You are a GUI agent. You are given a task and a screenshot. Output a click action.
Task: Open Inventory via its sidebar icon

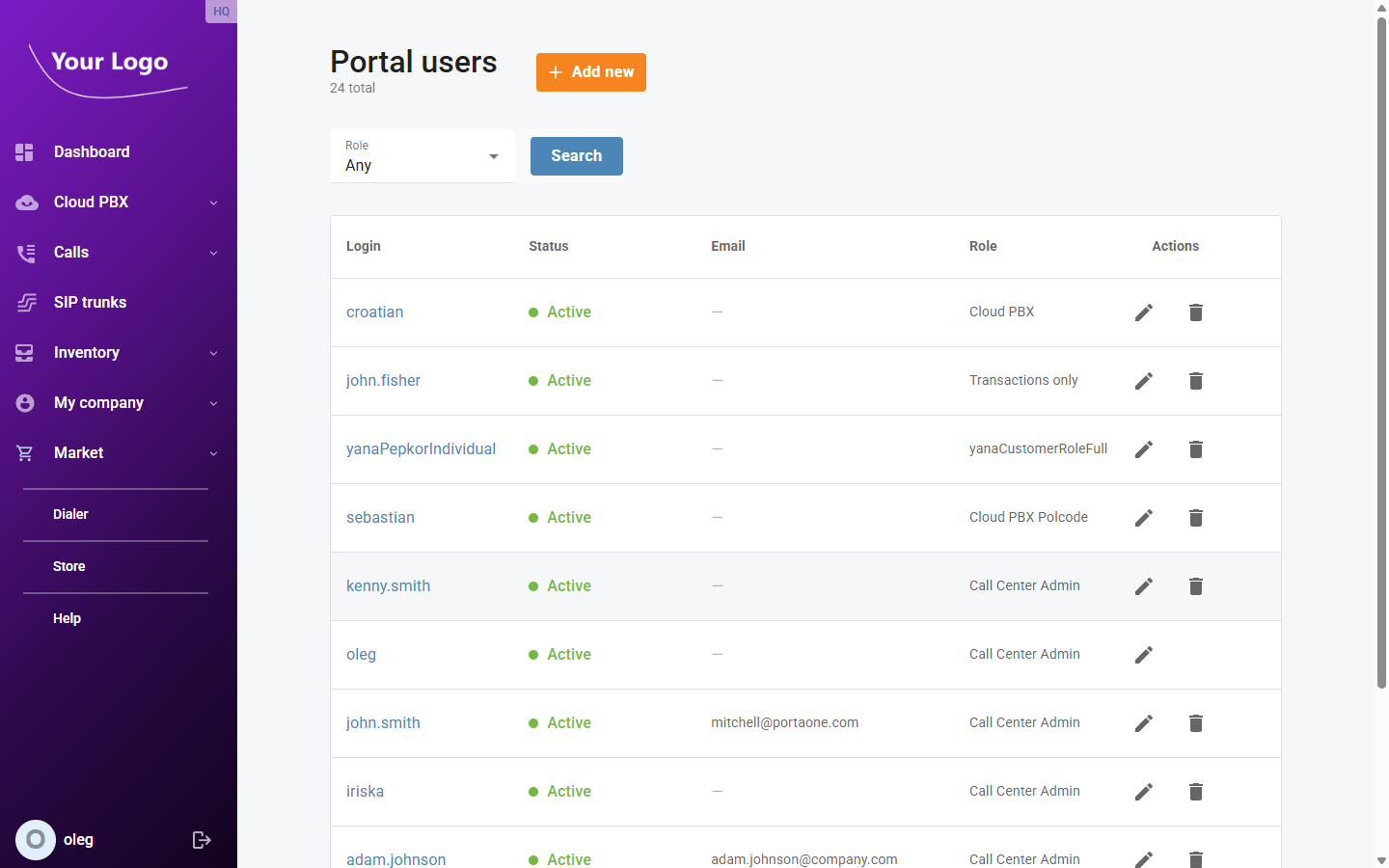[x=23, y=352]
